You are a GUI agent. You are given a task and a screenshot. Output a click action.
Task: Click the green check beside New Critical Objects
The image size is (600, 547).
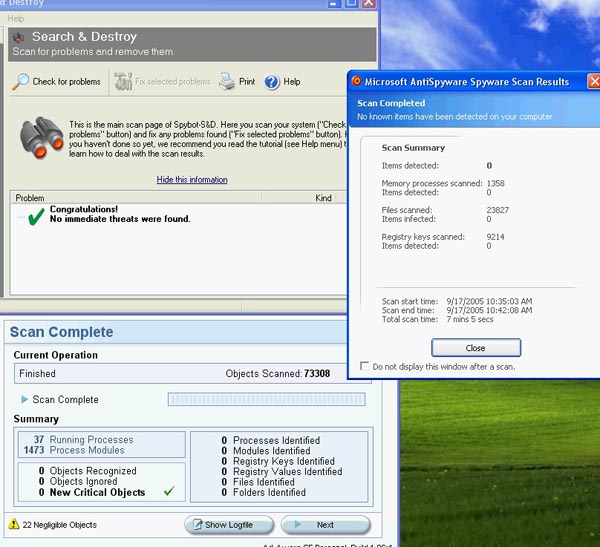[169, 491]
